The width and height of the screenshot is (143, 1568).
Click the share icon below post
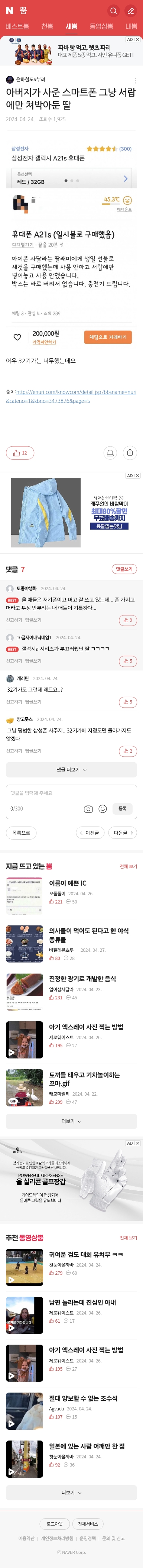click(x=130, y=452)
